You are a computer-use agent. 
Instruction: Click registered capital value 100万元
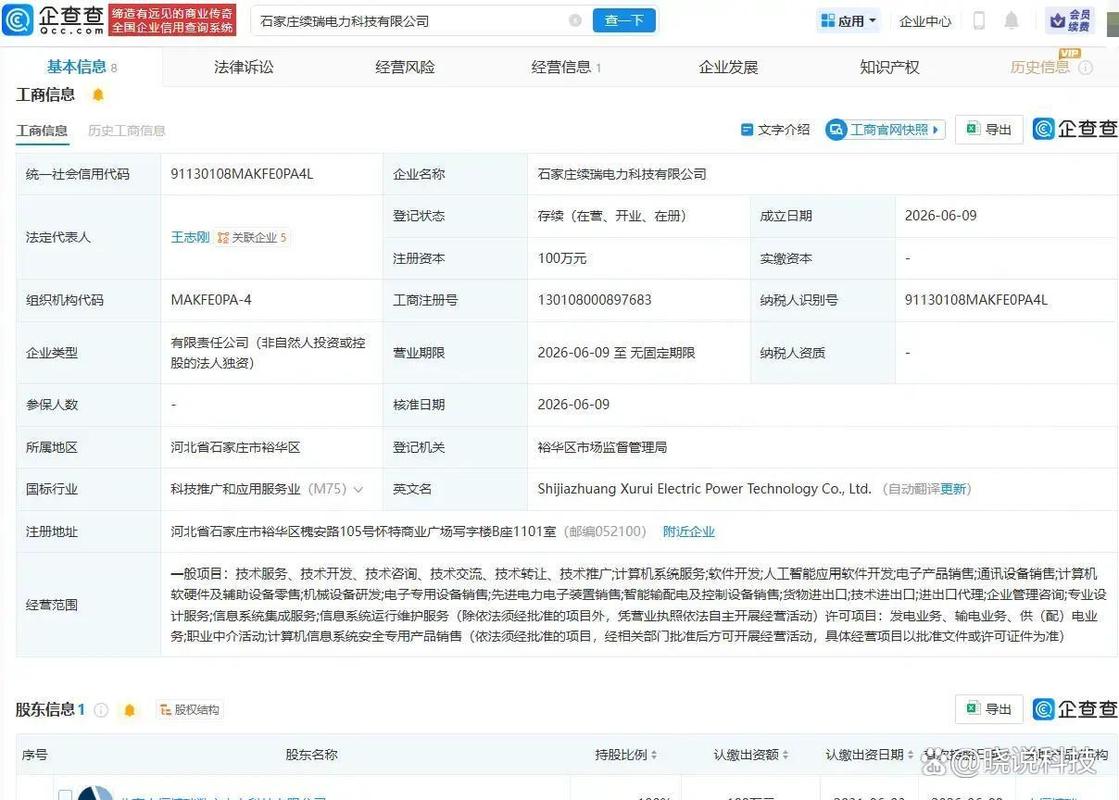pos(562,258)
